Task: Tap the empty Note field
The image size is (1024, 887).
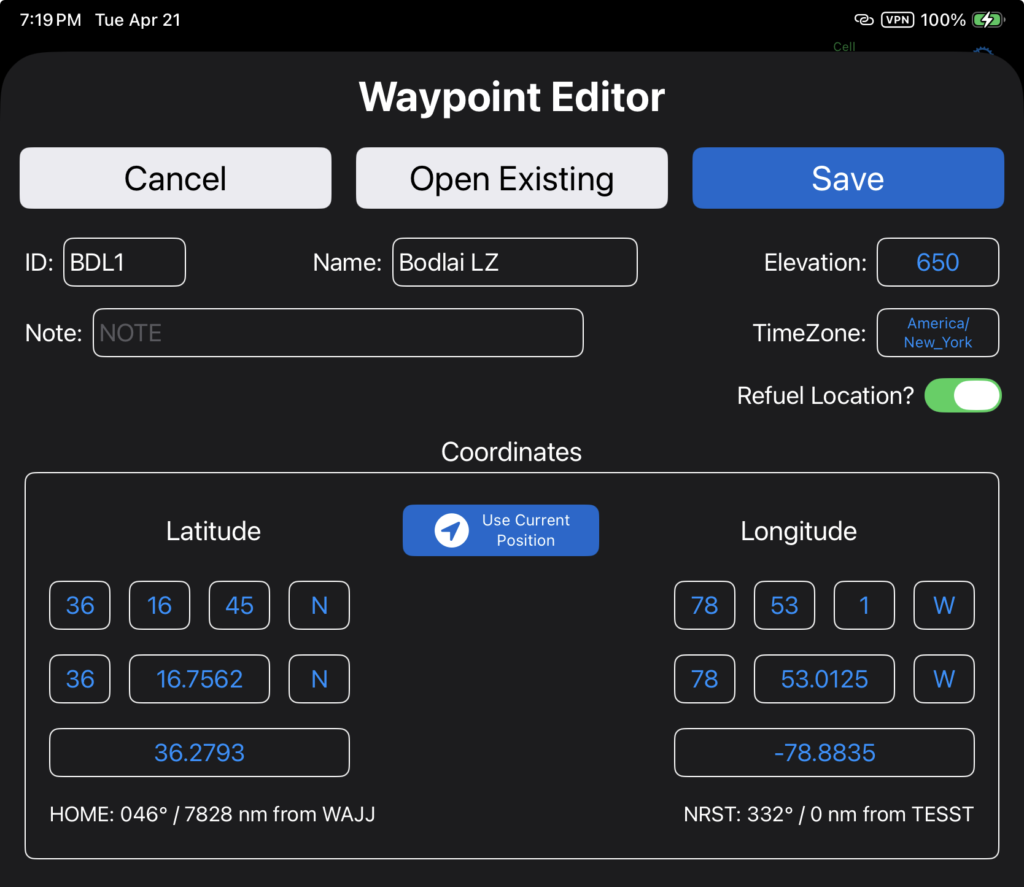Action: tap(337, 333)
